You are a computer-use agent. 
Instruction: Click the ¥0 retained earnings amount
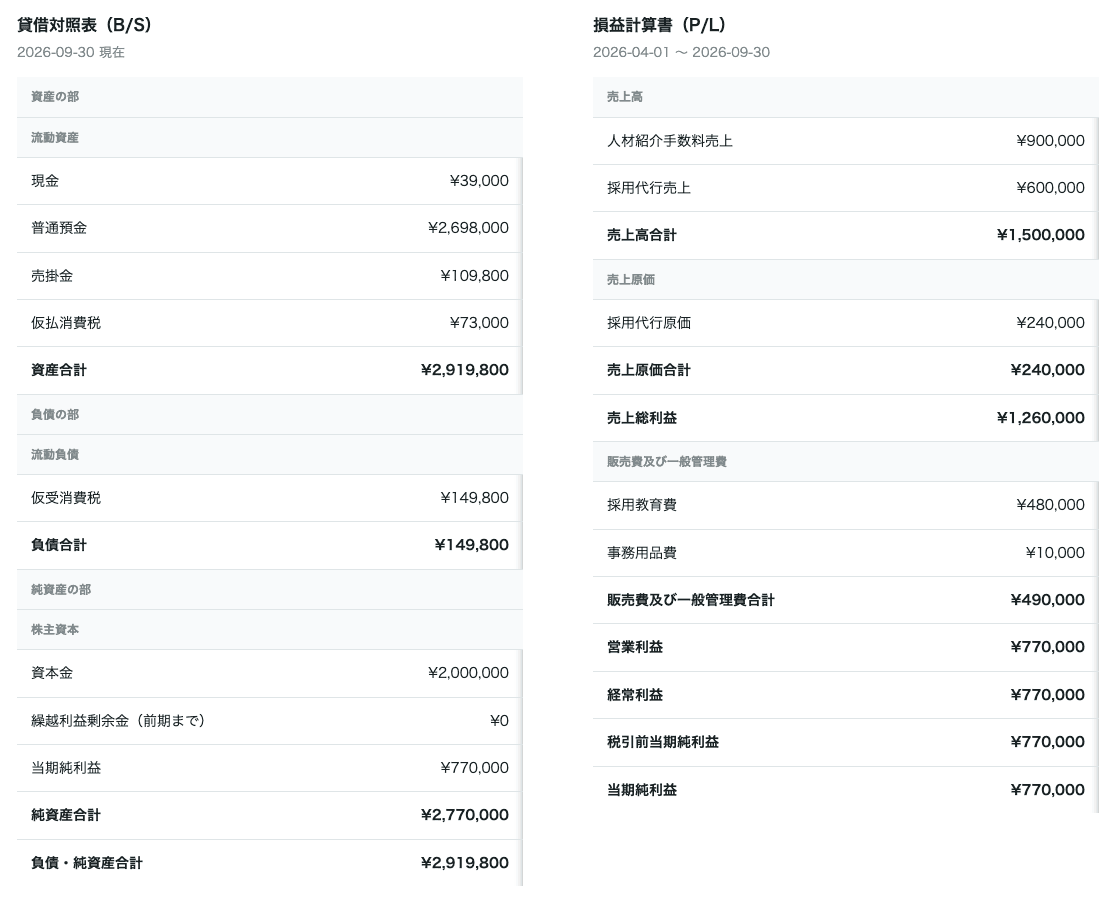point(499,721)
